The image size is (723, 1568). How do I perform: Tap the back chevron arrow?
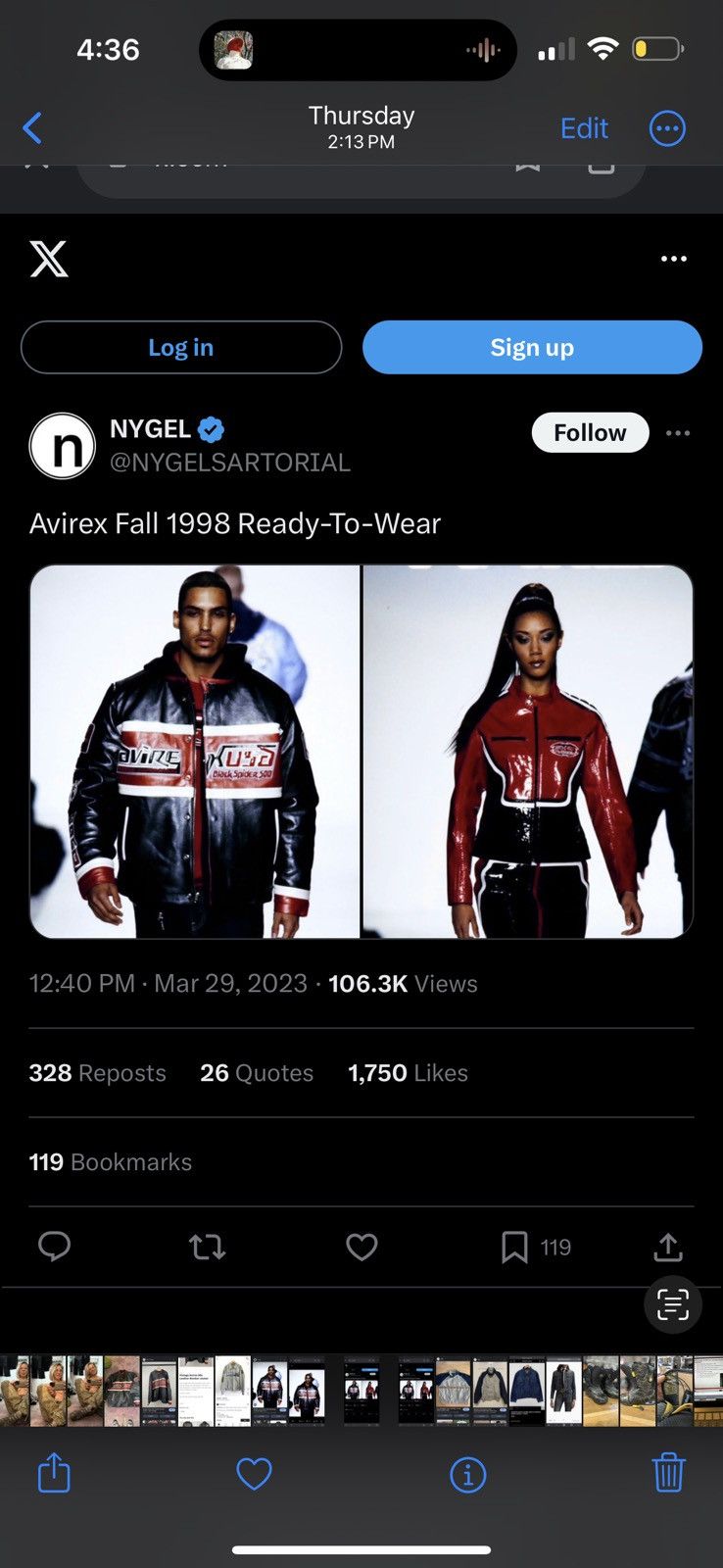pos(32,127)
